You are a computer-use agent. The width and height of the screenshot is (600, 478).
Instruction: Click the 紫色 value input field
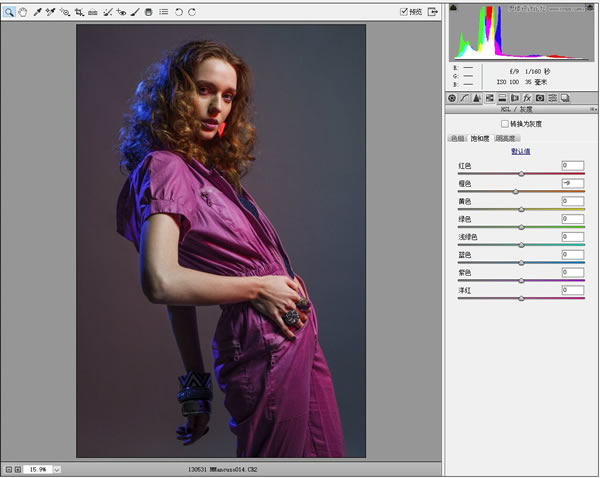[573, 272]
